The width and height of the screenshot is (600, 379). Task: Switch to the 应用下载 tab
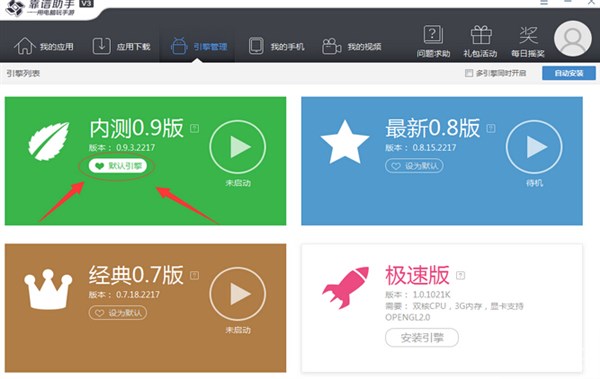121,46
